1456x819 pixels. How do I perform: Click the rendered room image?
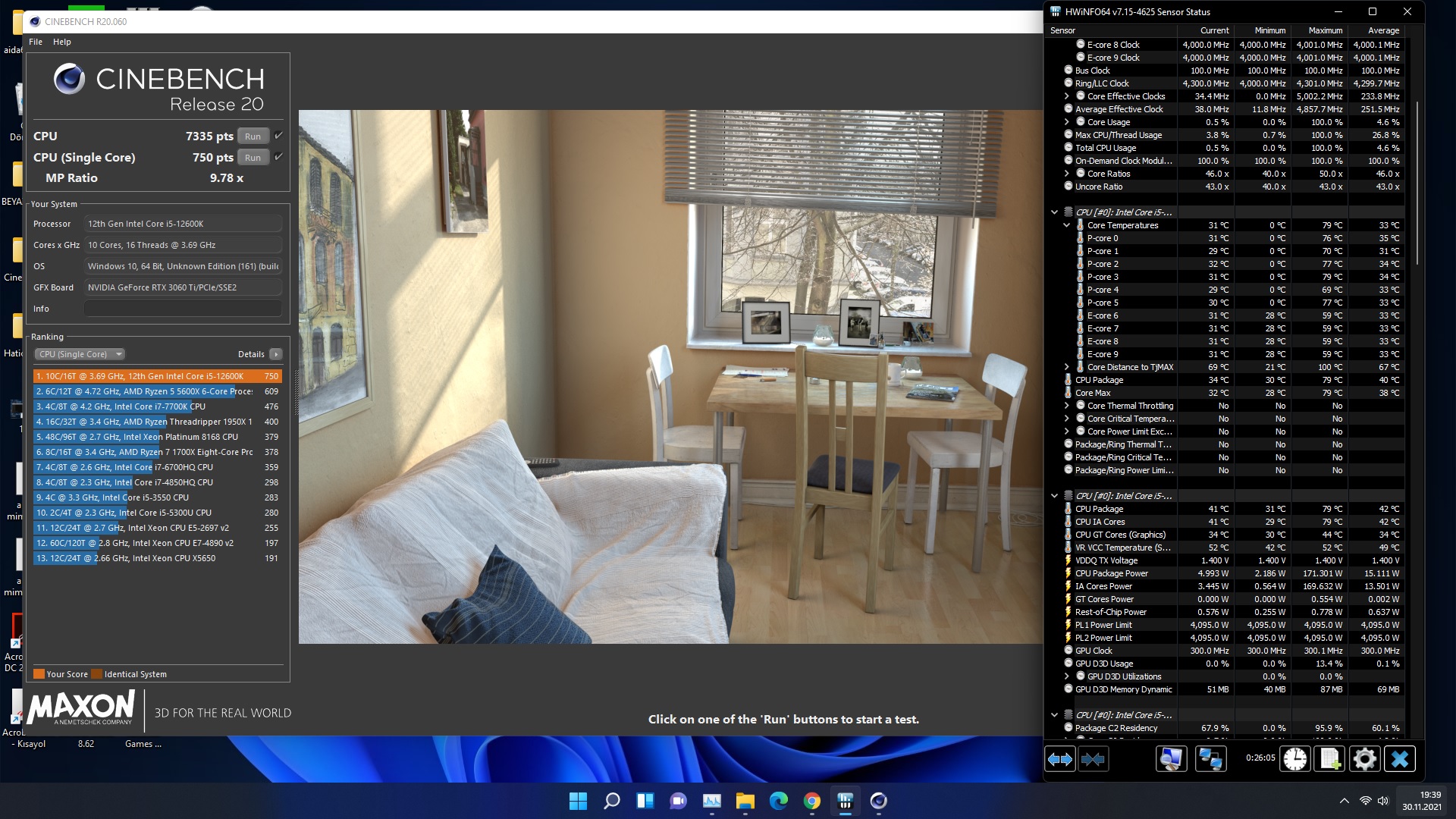point(670,377)
